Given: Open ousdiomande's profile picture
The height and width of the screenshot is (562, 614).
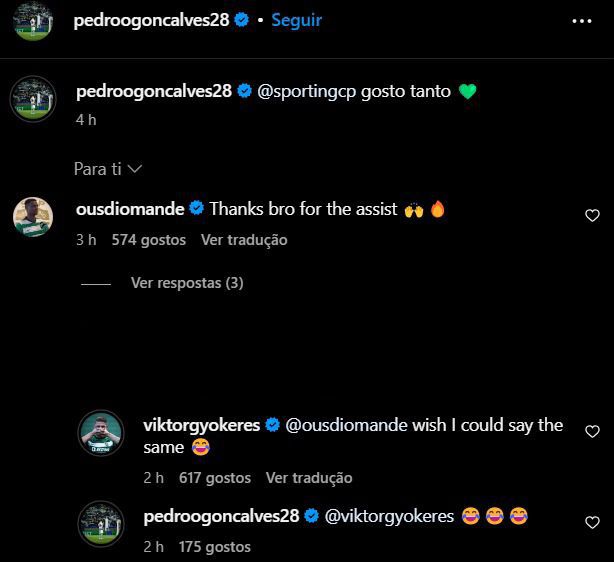Looking at the screenshot, I should coord(32,216).
